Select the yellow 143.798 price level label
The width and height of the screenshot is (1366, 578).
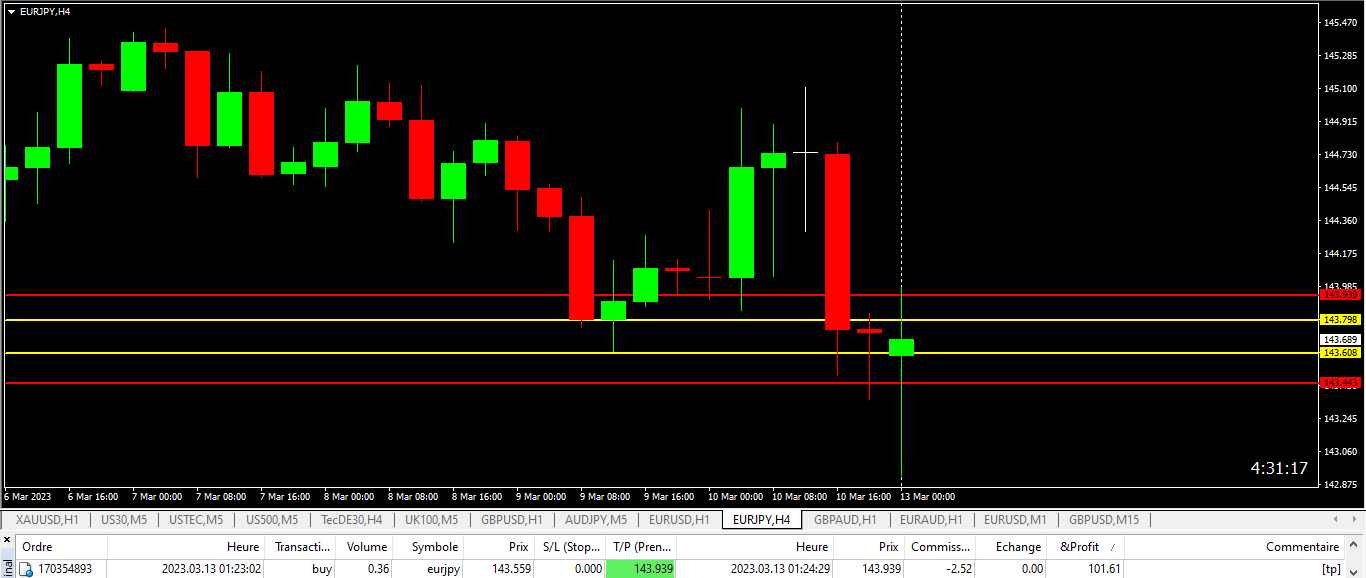[x=1340, y=320]
